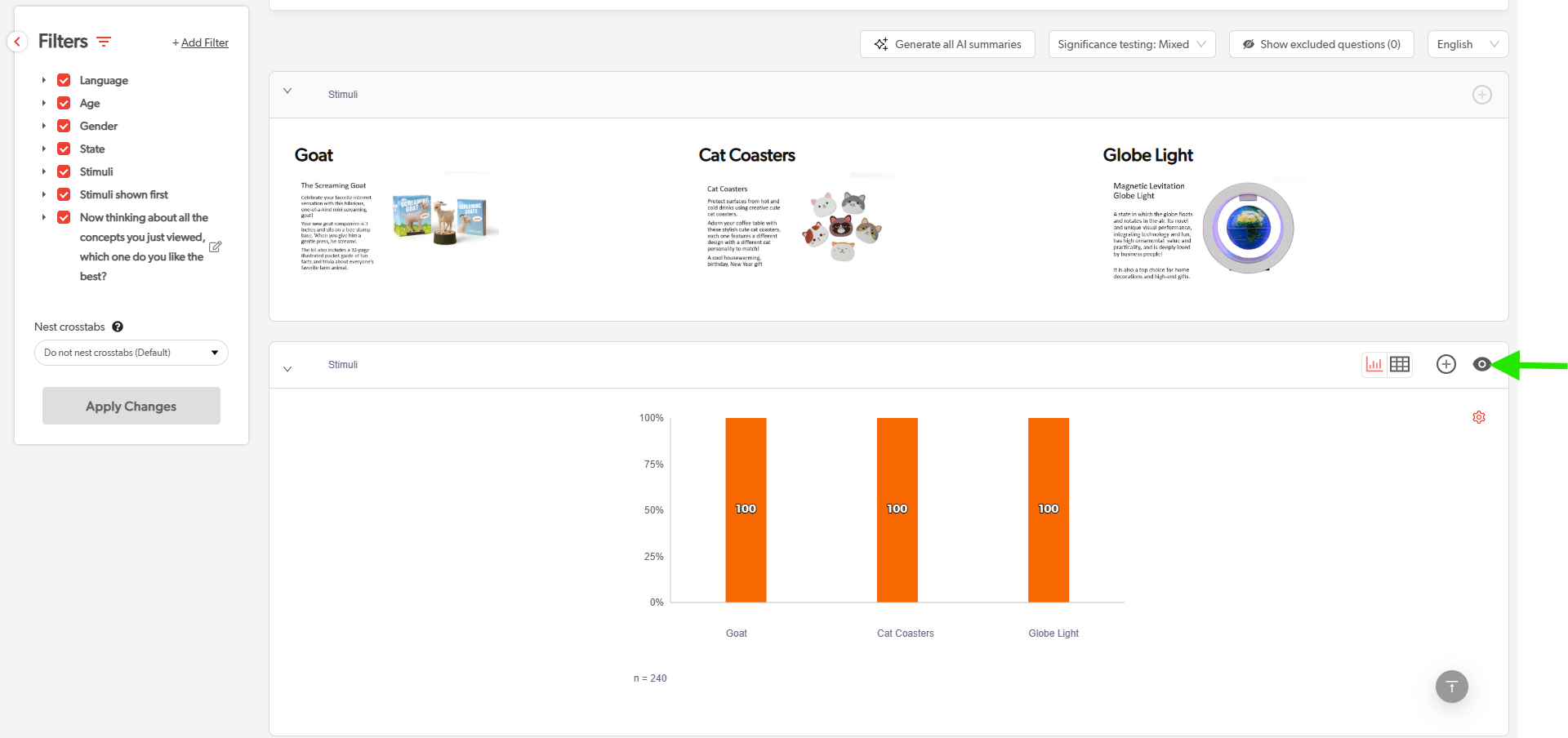This screenshot has width=1568, height=738.
Task: Collapse the Filters panel with back arrow
Action: pos(17,42)
